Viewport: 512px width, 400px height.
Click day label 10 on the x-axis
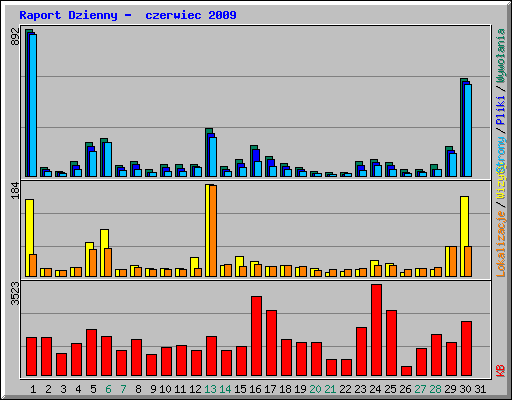pyautogui.click(x=165, y=389)
